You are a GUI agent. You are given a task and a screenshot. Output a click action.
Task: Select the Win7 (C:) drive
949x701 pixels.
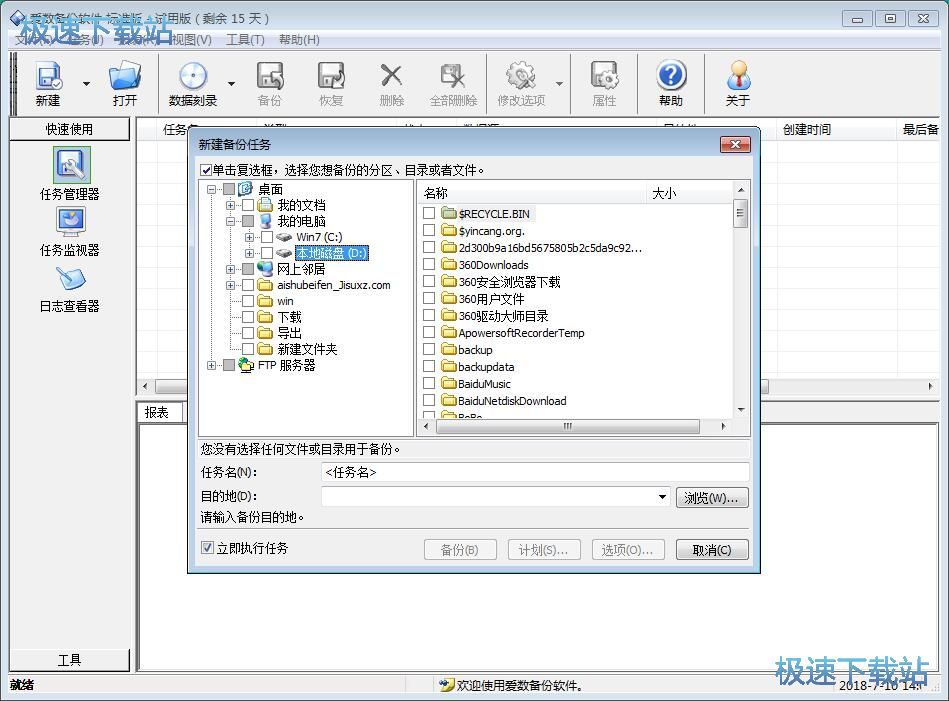pyautogui.click(x=319, y=237)
